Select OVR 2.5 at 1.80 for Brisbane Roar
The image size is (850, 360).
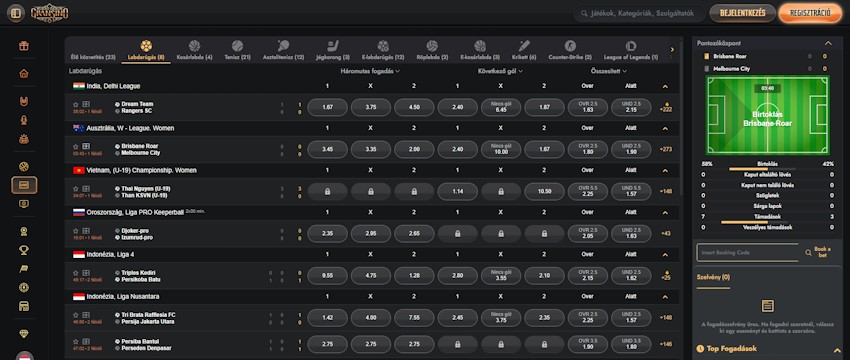point(588,149)
